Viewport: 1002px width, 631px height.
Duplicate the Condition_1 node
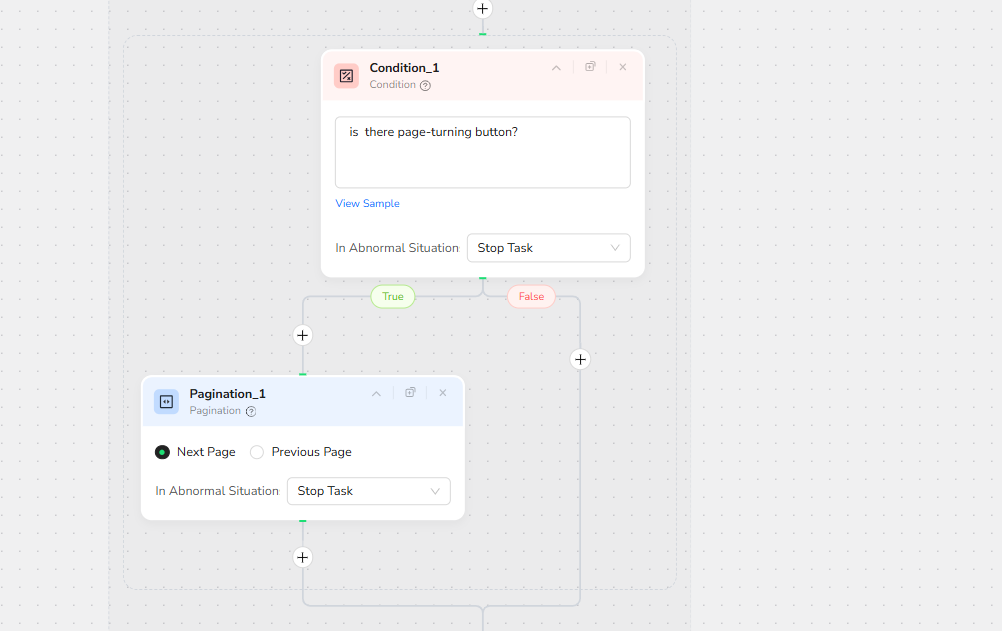pyautogui.click(x=590, y=67)
